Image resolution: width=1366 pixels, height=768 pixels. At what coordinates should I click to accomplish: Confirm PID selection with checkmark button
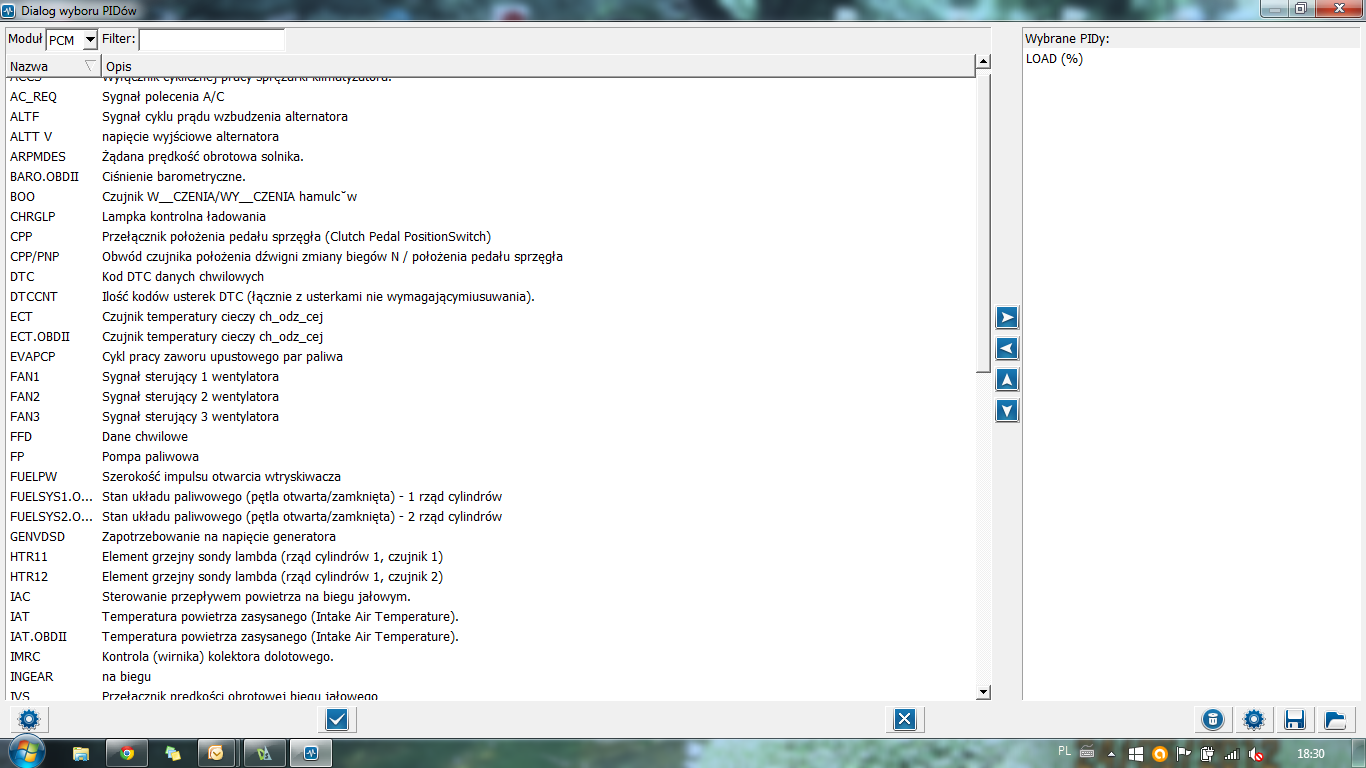tap(337, 719)
